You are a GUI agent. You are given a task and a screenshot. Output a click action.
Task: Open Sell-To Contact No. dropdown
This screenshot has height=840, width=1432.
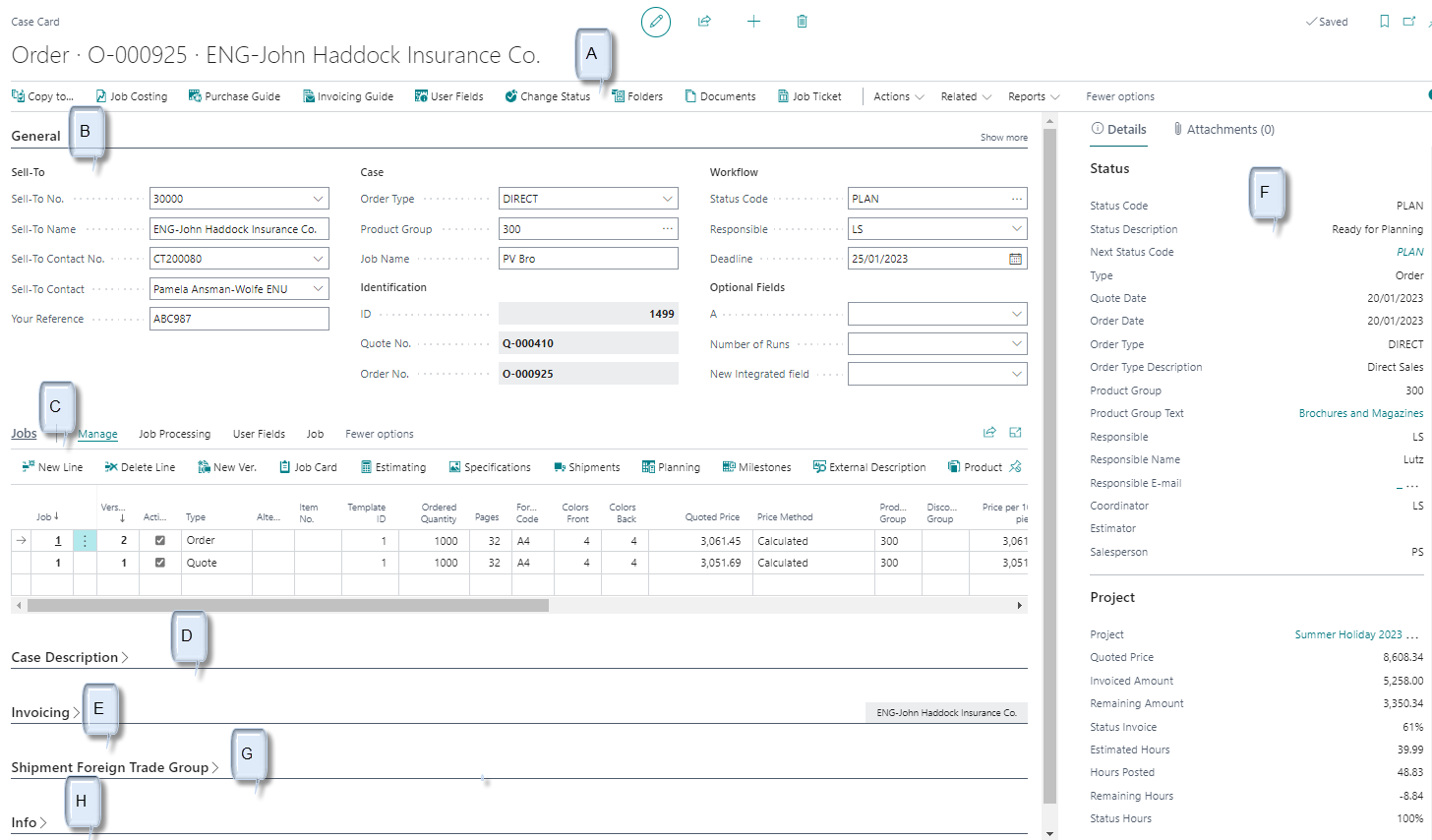coord(318,259)
